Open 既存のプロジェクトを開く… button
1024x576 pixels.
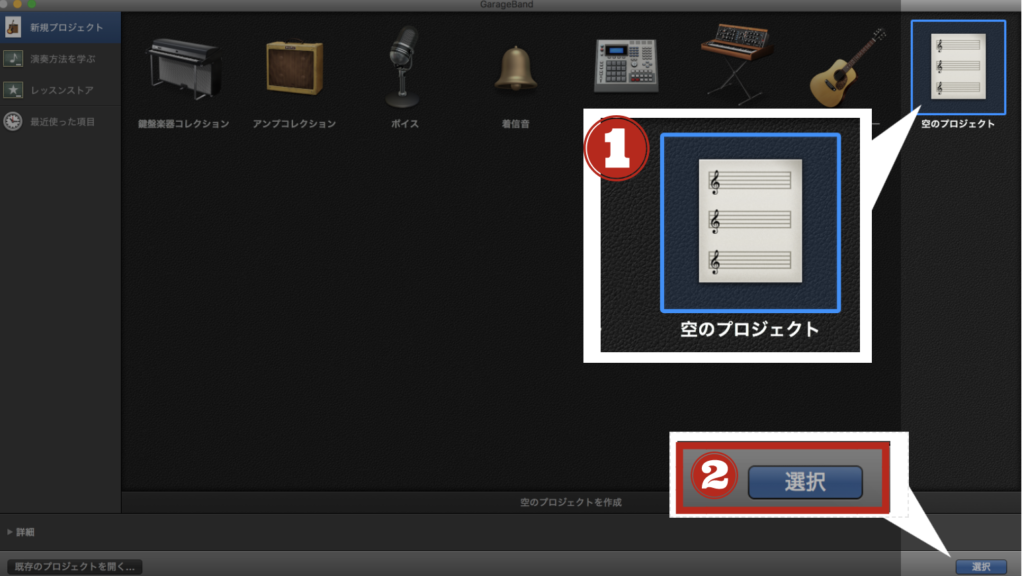[x=74, y=566]
